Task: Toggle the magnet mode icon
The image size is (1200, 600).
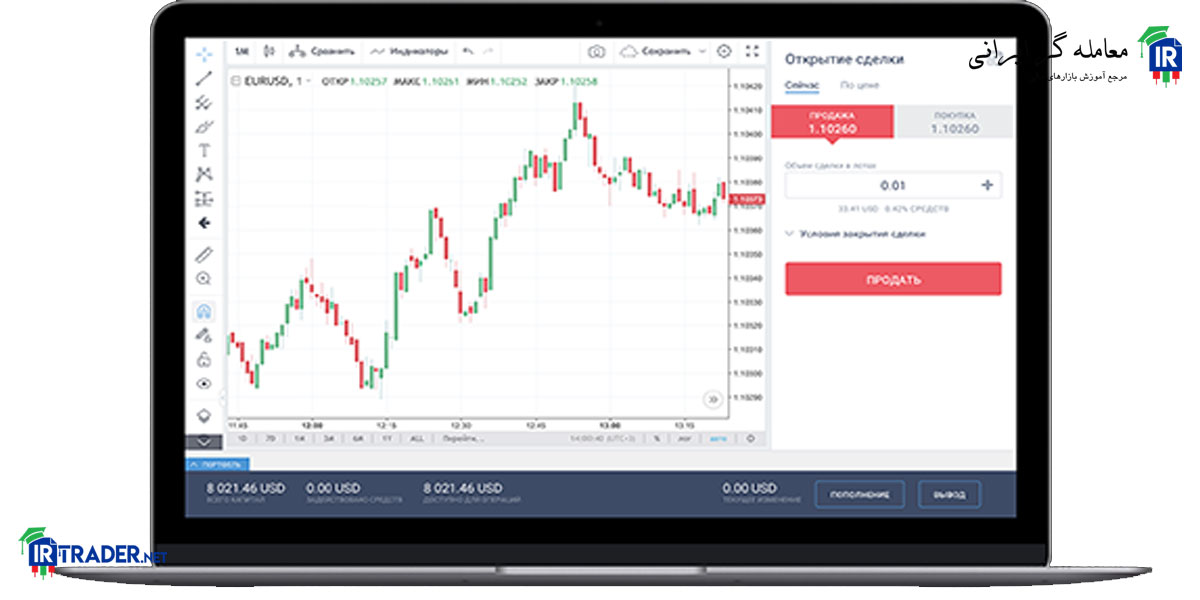Action: 204,311
